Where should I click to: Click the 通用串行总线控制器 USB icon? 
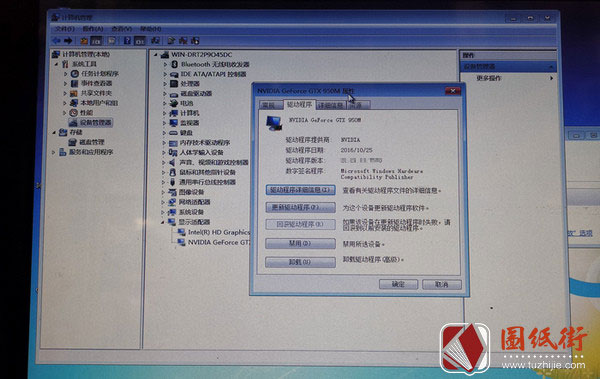(x=173, y=182)
